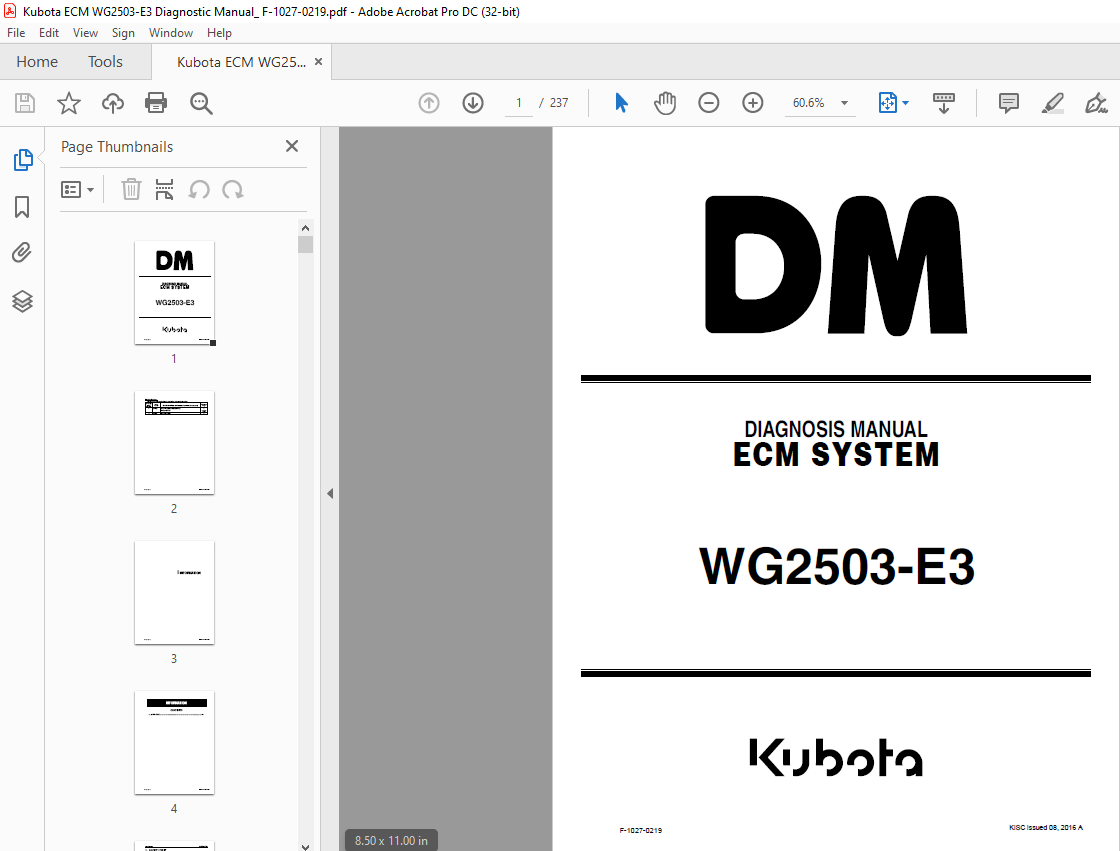Open the Sign document pen tool

tap(1096, 103)
